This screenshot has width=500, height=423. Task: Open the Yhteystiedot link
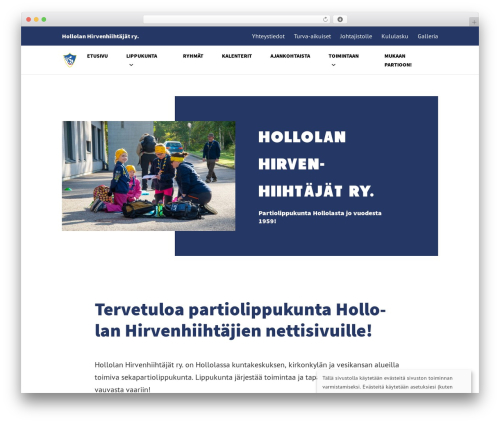268,36
